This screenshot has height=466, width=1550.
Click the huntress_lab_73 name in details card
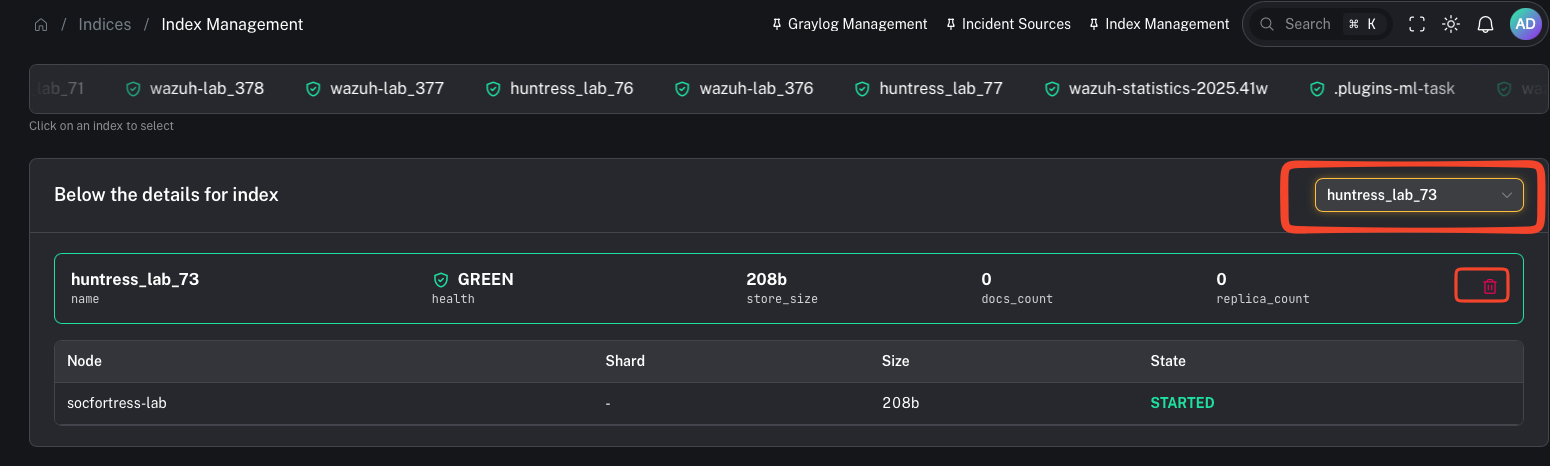(135, 280)
